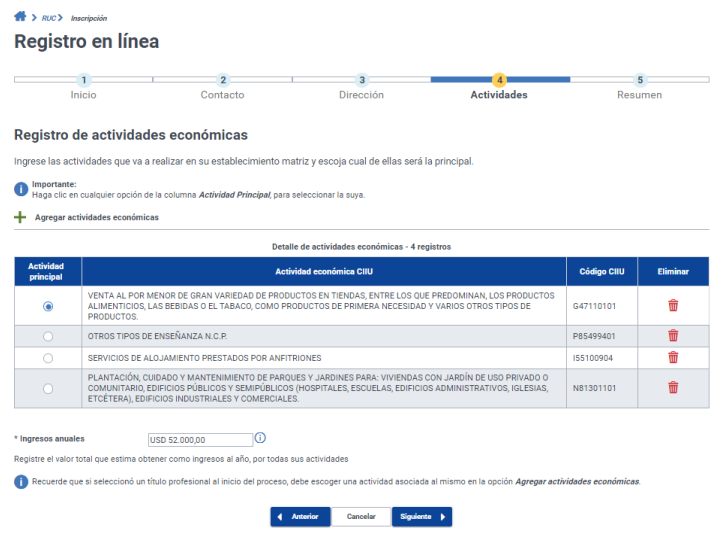This screenshot has width=718, height=538.
Task: Click the VENTA AL POR MENOR description
Action: click(x=321, y=306)
